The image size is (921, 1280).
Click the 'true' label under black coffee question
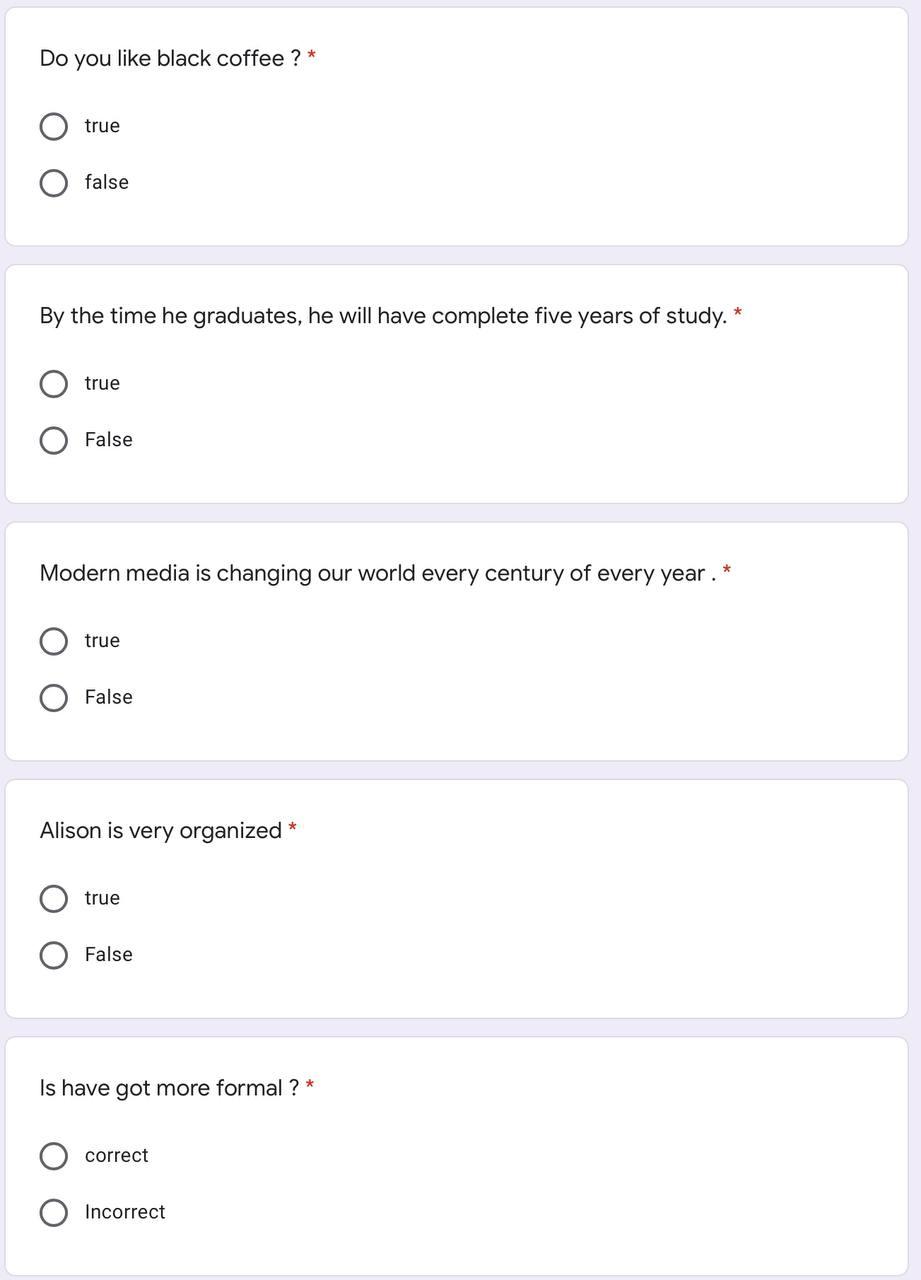[x=102, y=126]
